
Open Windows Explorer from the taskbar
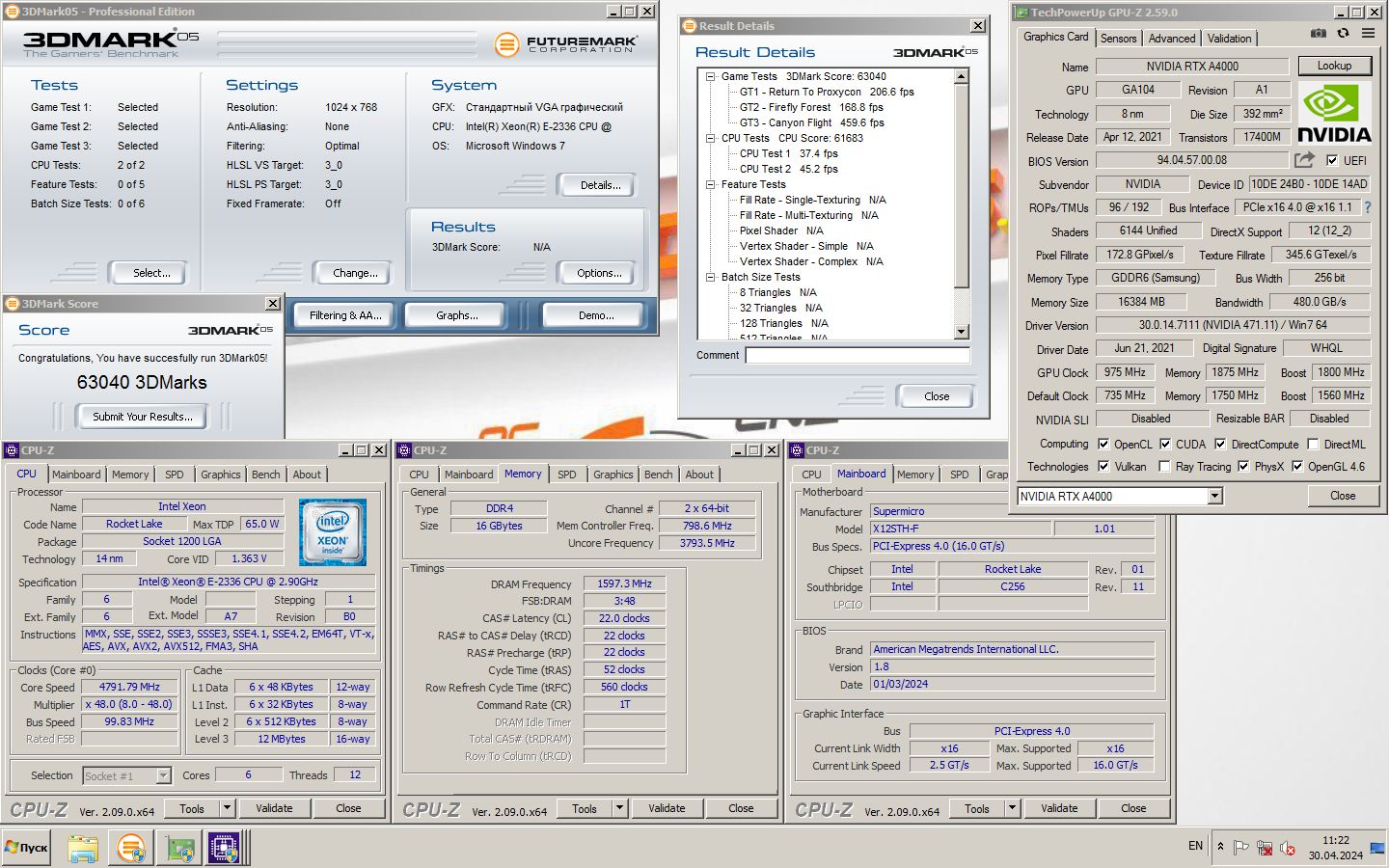[x=83, y=848]
